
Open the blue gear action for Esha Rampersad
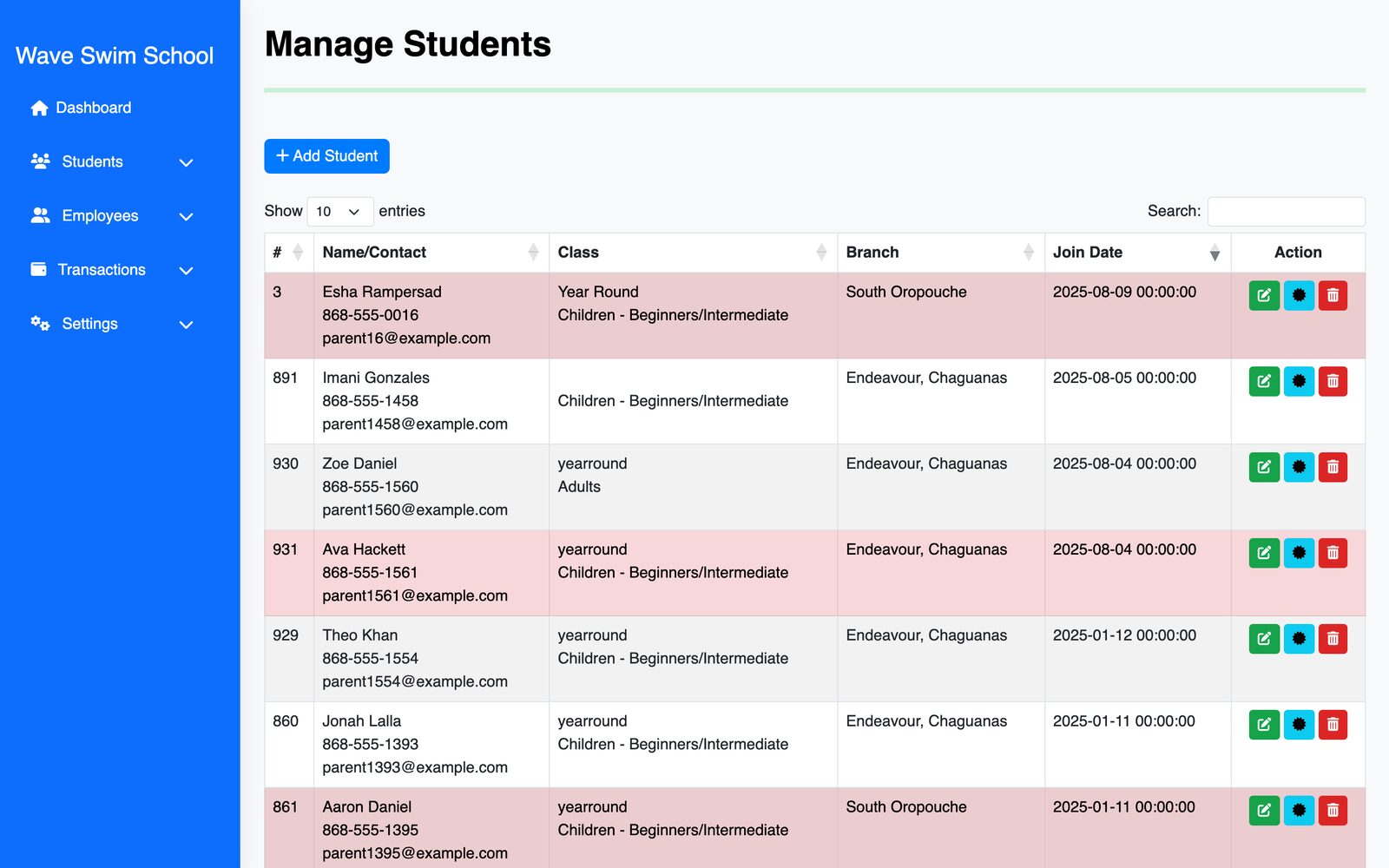click(x=1299, y=295)
